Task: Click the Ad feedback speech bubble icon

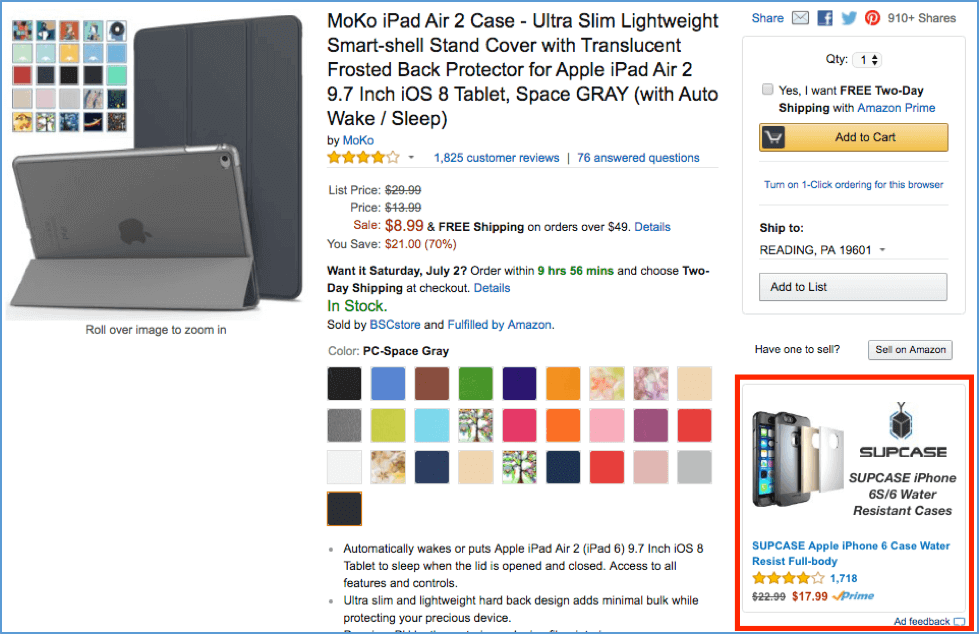Action: (957, 621)
